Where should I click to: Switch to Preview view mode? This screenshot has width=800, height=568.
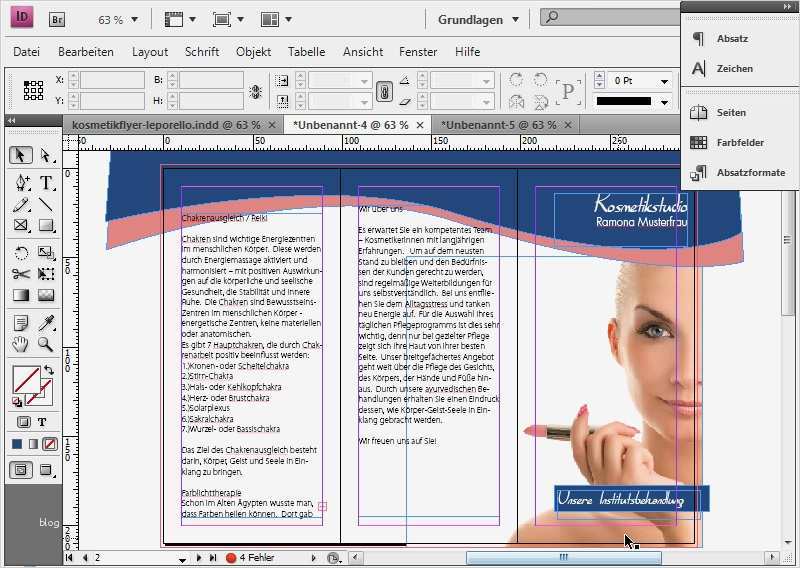(x=46, y=470)
